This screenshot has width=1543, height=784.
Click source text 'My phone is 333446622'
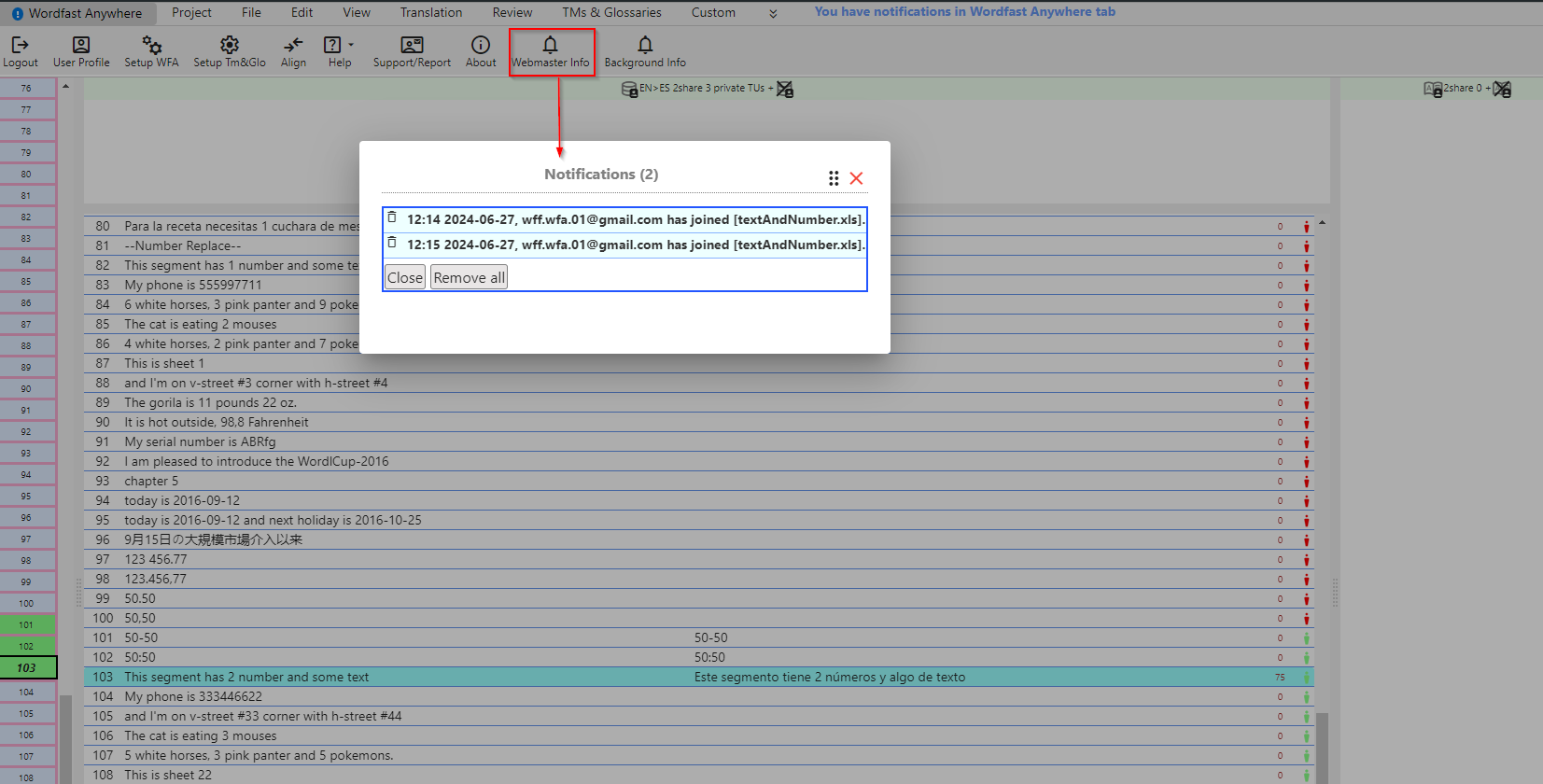(193, 696)
